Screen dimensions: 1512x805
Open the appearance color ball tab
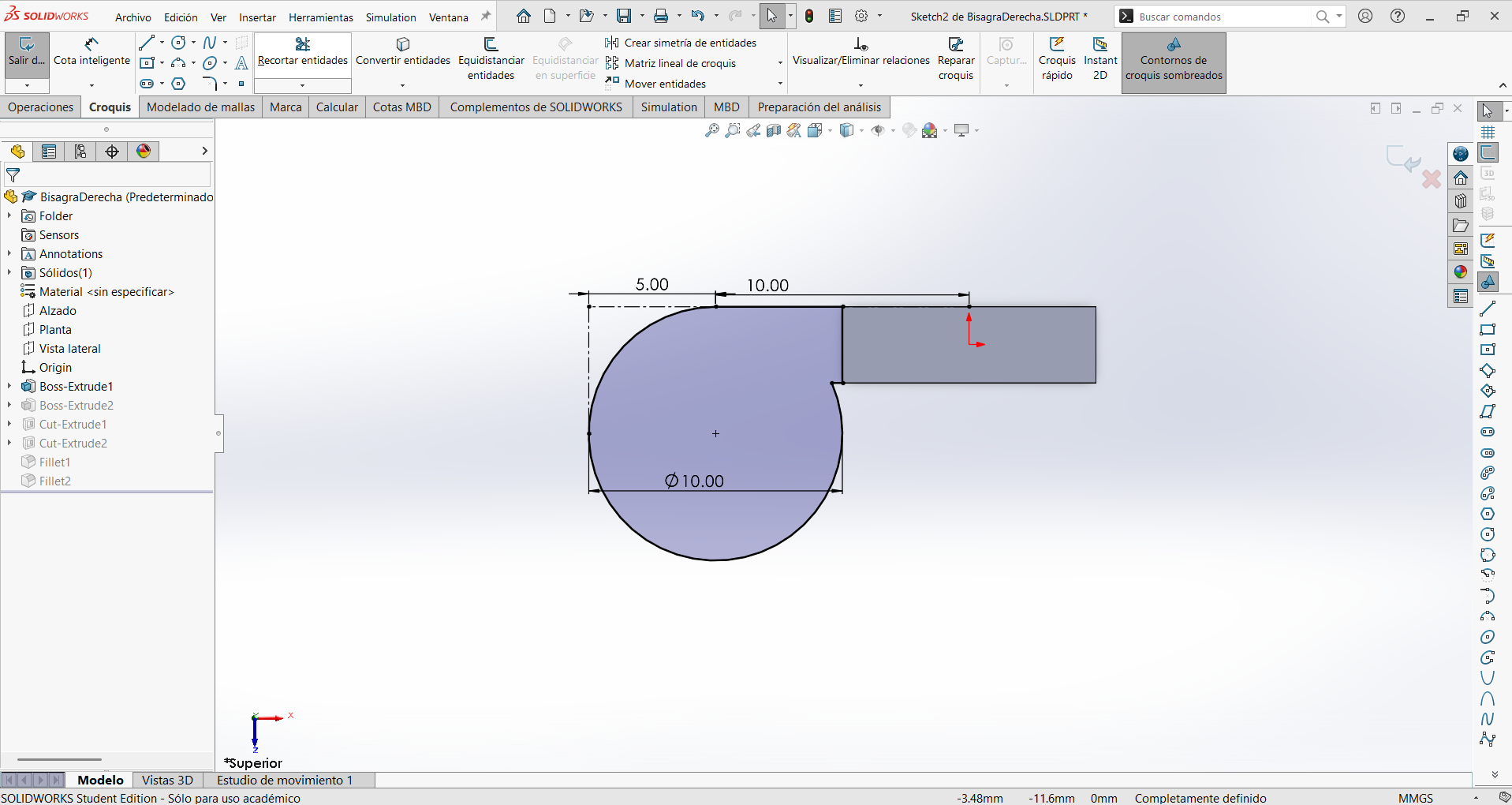[144, 151]
